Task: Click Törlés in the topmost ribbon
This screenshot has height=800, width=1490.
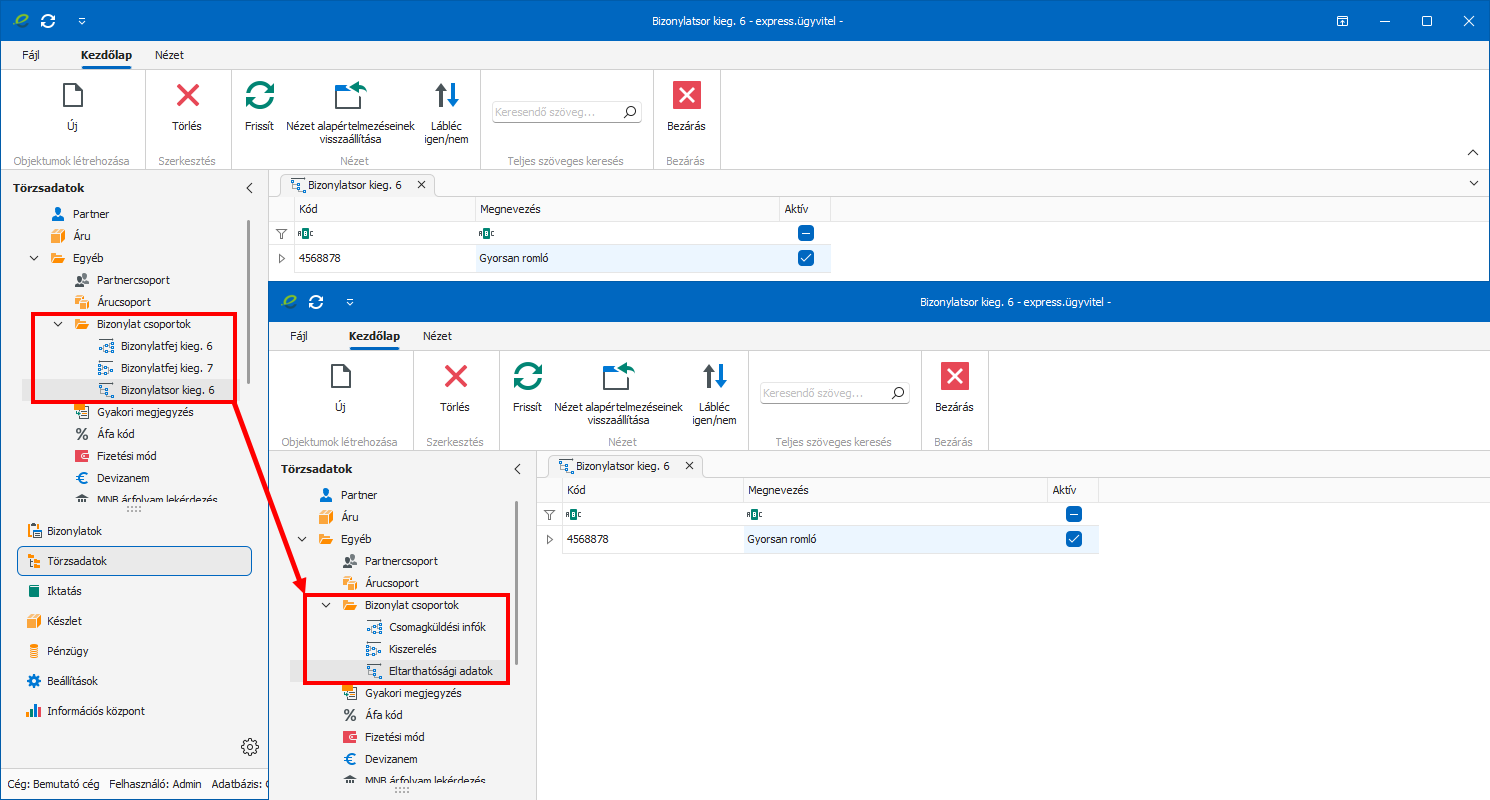Action: pyautogui.click(x=187, y=107)
